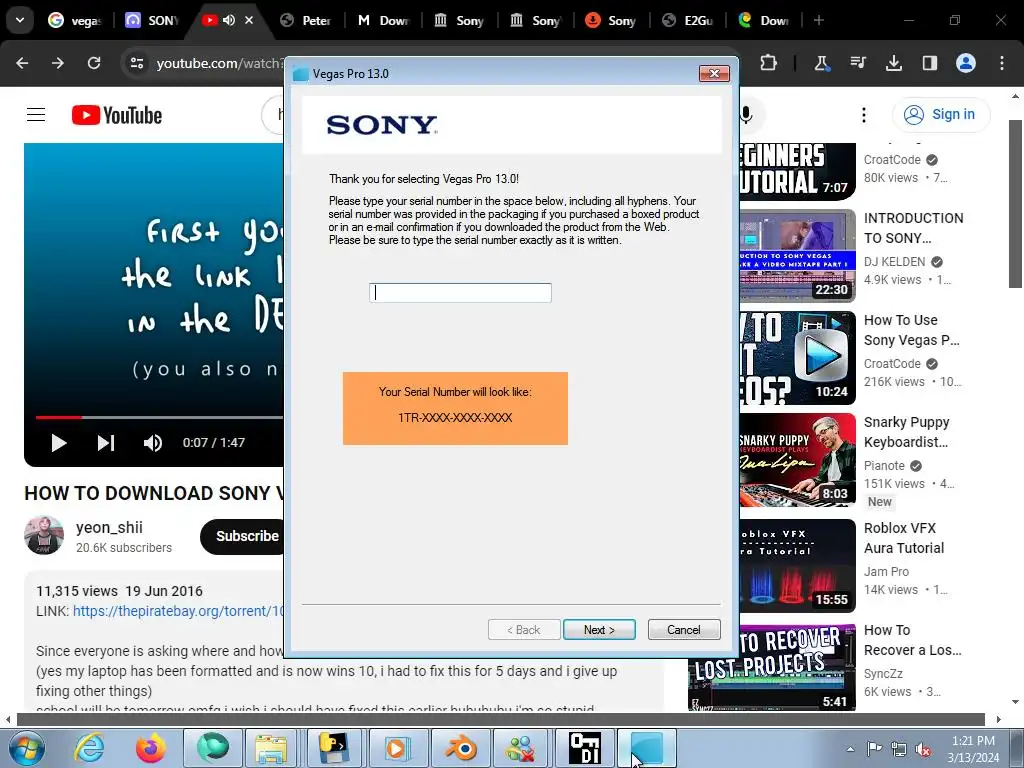Seek on the video progress bar
This screenshot has height=768, width=1024.
click(x=159, y=417)
